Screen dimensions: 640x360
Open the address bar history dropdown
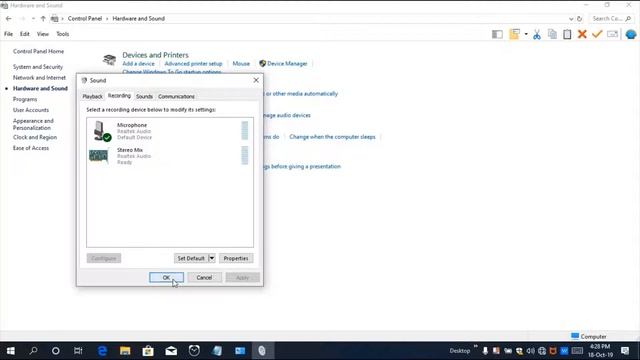point(571,19)
